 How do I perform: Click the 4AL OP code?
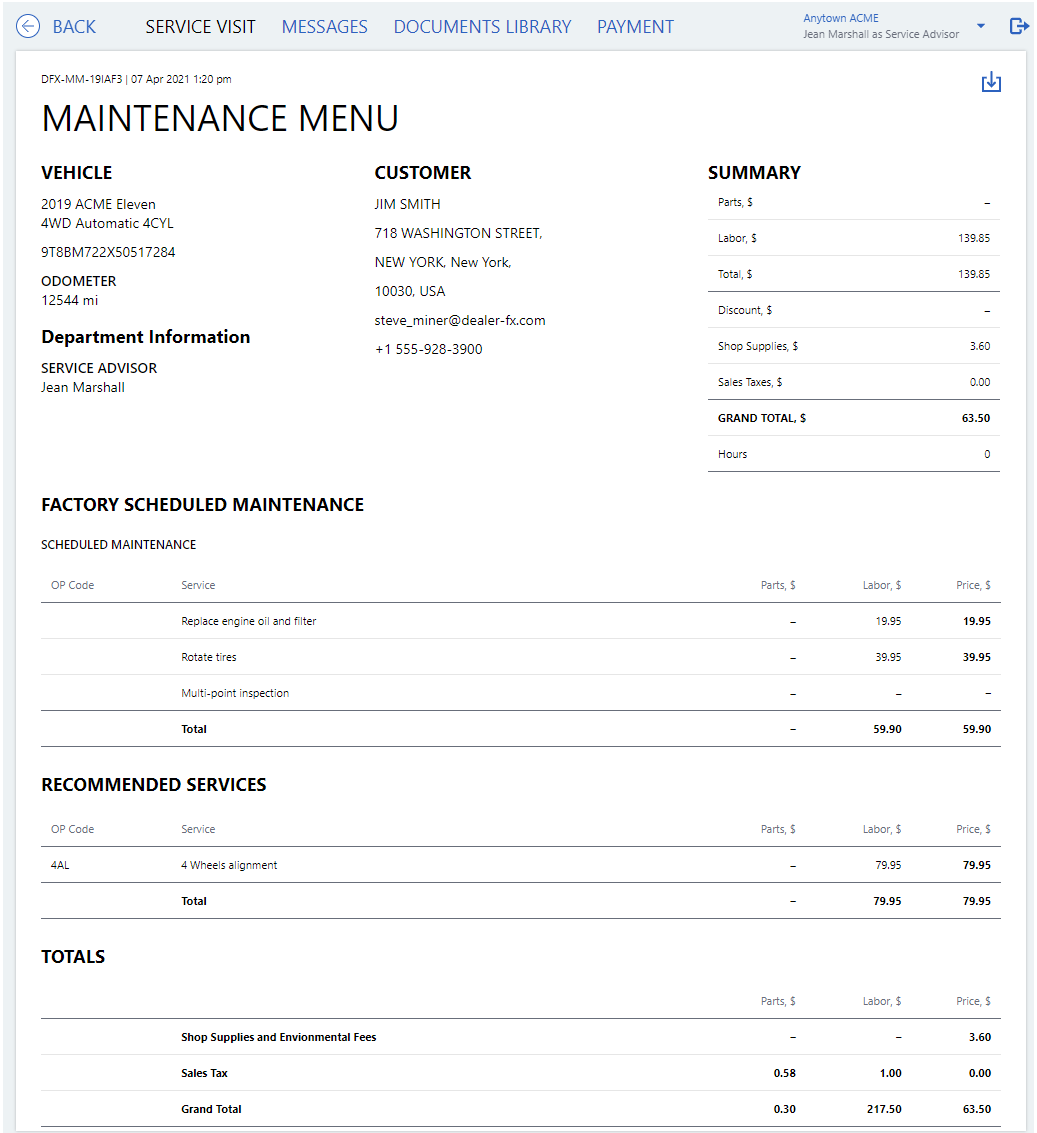(x=60, y=865)
